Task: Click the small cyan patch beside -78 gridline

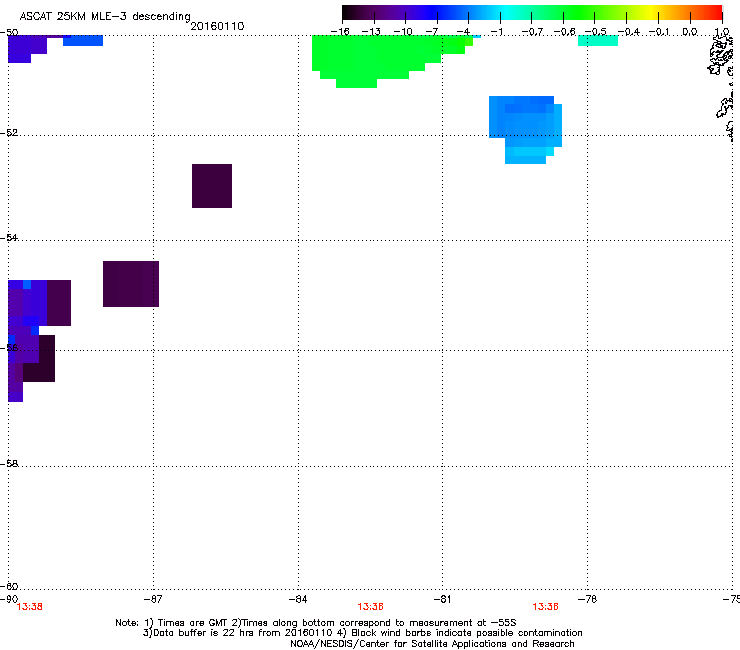Action: [x=598, y=41]
